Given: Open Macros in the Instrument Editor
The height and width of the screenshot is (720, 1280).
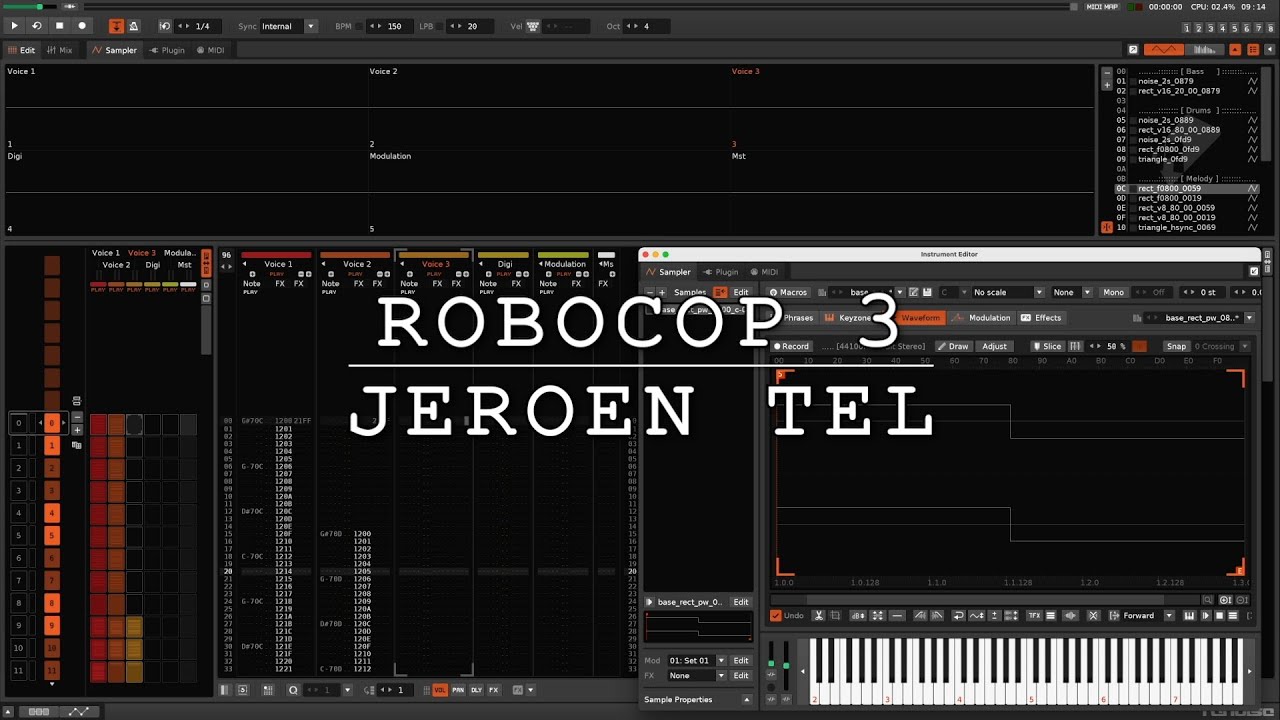Looking at the screenshot, I should click(788, 292).
